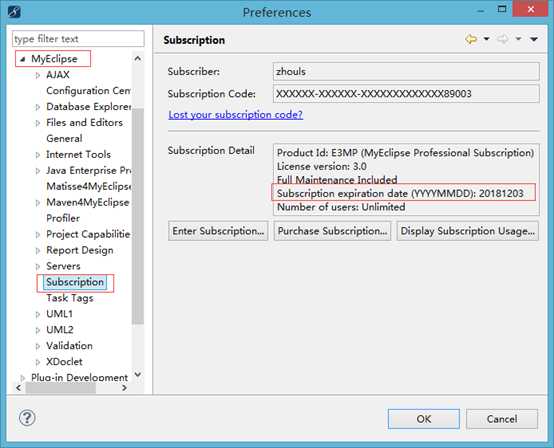Expand the Database Explorer node
The width and height of the screenshot is (554, 448).
tap(38, 107)
